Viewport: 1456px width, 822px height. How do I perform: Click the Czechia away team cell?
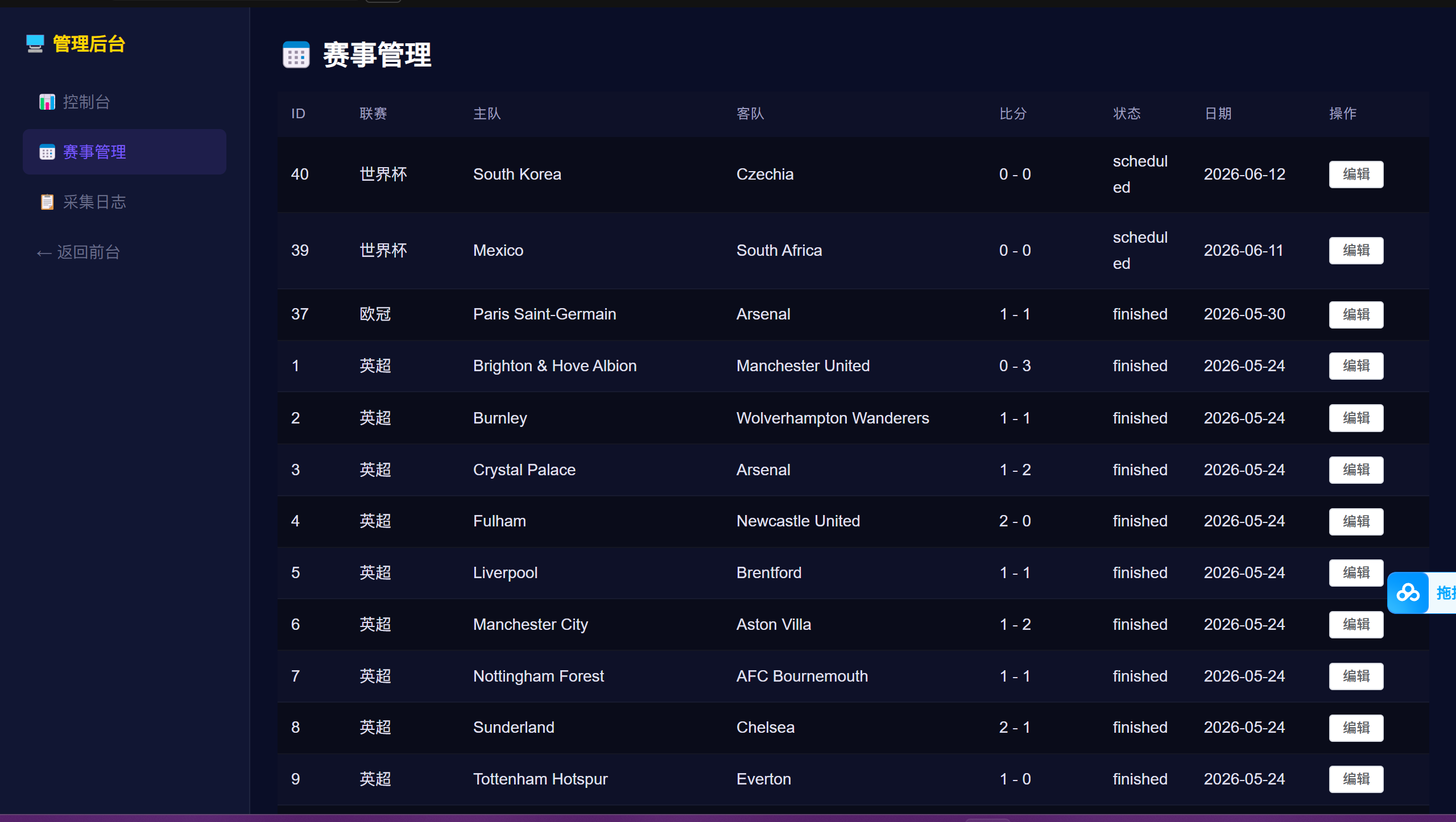(765, 175)
